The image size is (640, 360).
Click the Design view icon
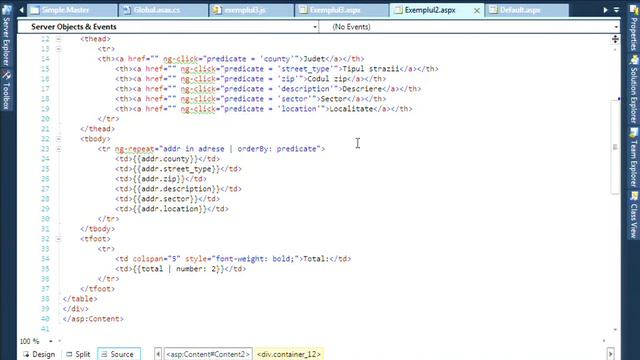[x=26, y=354]
